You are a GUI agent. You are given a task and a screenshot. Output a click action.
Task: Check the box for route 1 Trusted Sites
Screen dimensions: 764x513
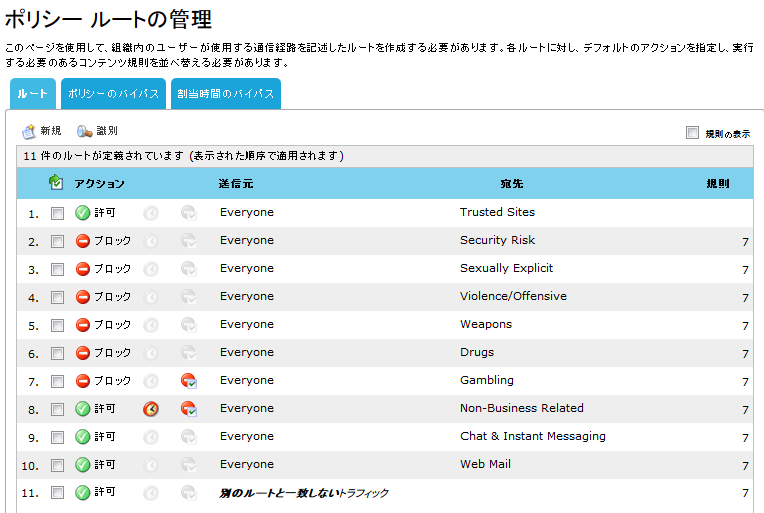click(57, 213)
